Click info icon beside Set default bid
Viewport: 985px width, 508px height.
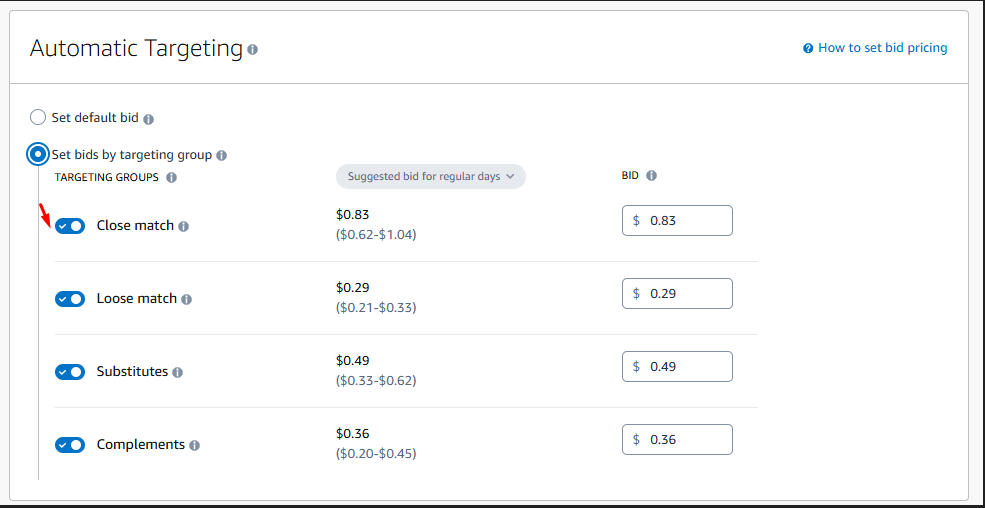coord(148,119)
